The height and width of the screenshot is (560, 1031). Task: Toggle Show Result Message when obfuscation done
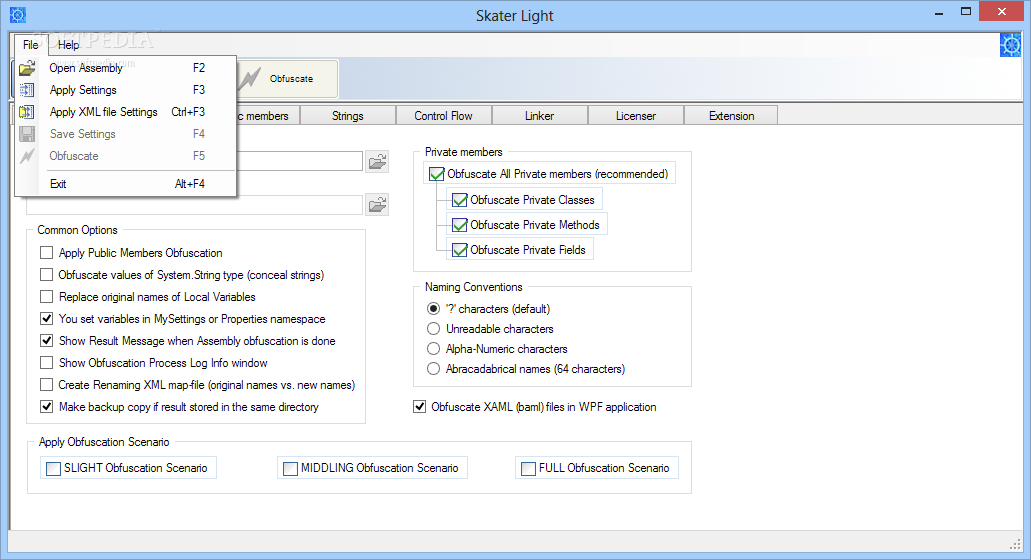pos(47,341)
